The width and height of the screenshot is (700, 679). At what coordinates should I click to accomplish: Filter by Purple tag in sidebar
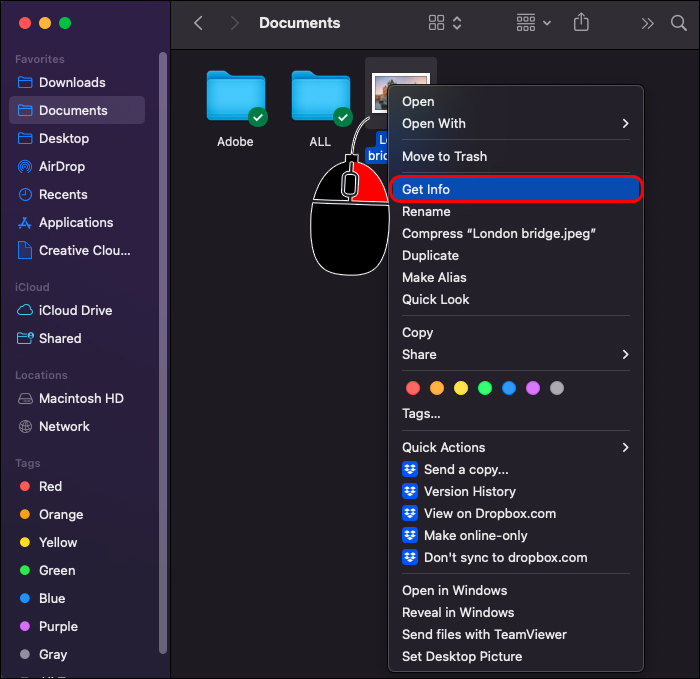pyautogui.click(x=77, y=626)
